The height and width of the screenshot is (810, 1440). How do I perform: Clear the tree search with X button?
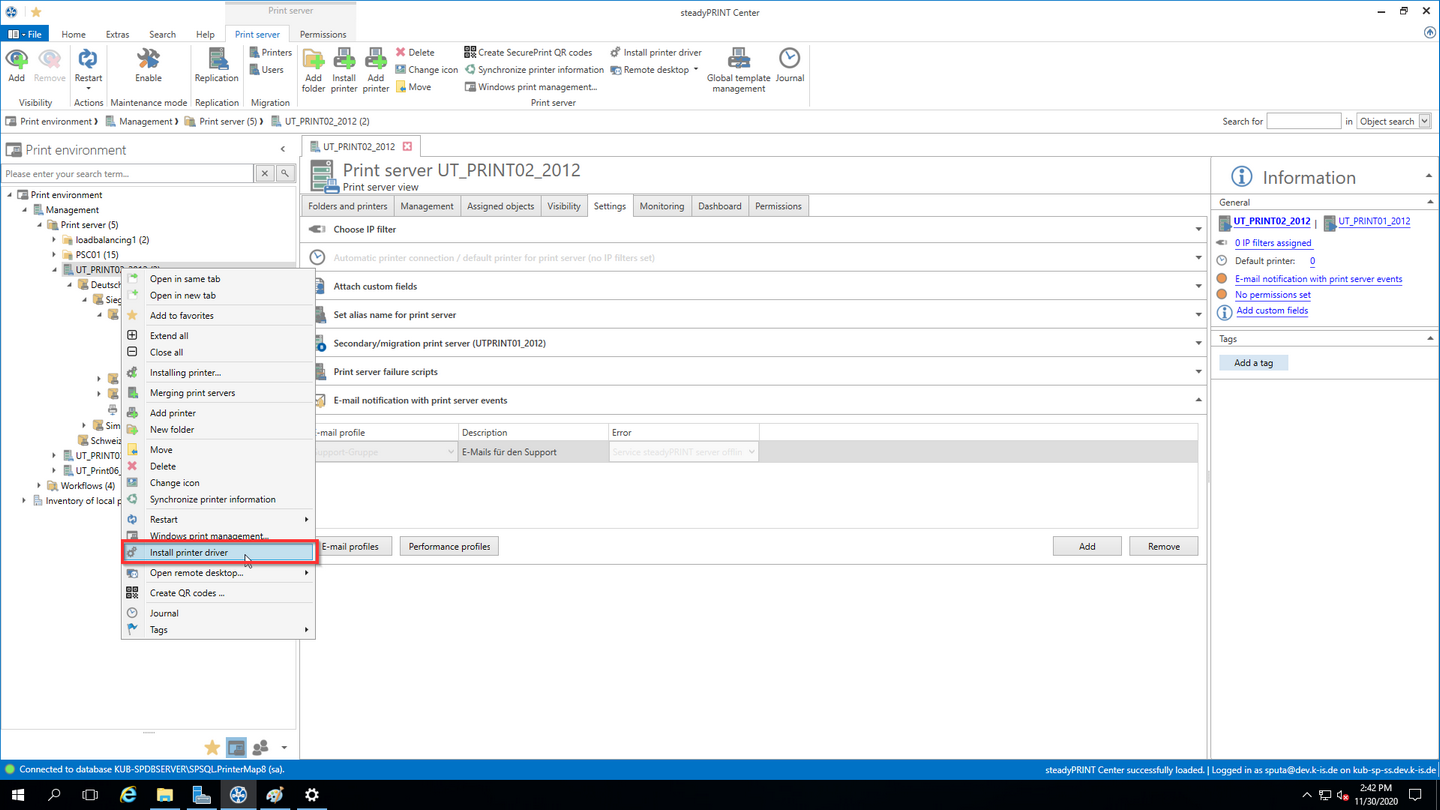(x=265, y=174)
